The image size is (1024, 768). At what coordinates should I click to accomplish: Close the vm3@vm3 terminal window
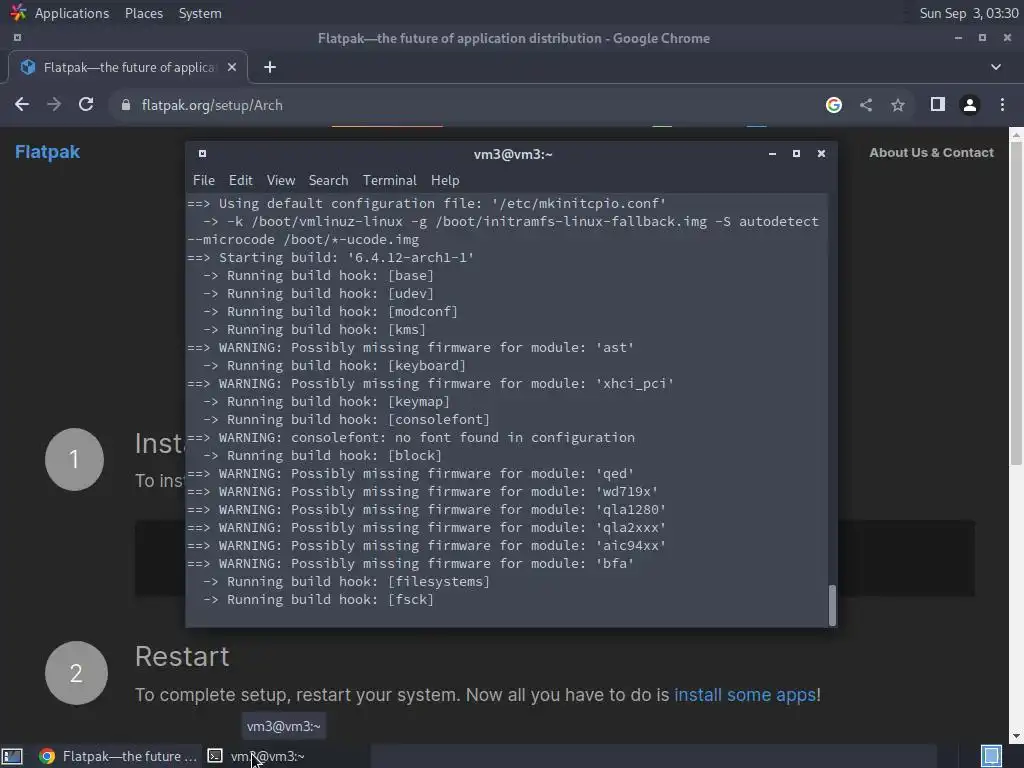[821, 153]
